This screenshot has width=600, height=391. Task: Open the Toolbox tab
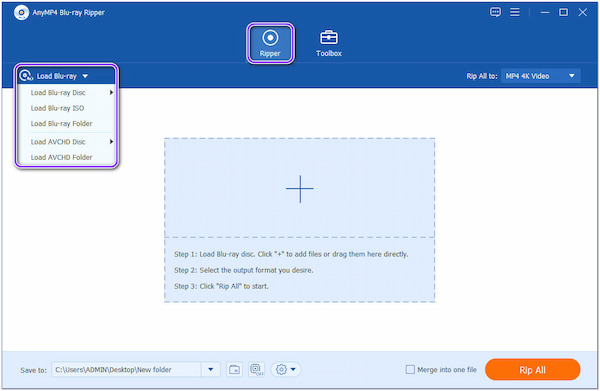(x=329, y=43)
